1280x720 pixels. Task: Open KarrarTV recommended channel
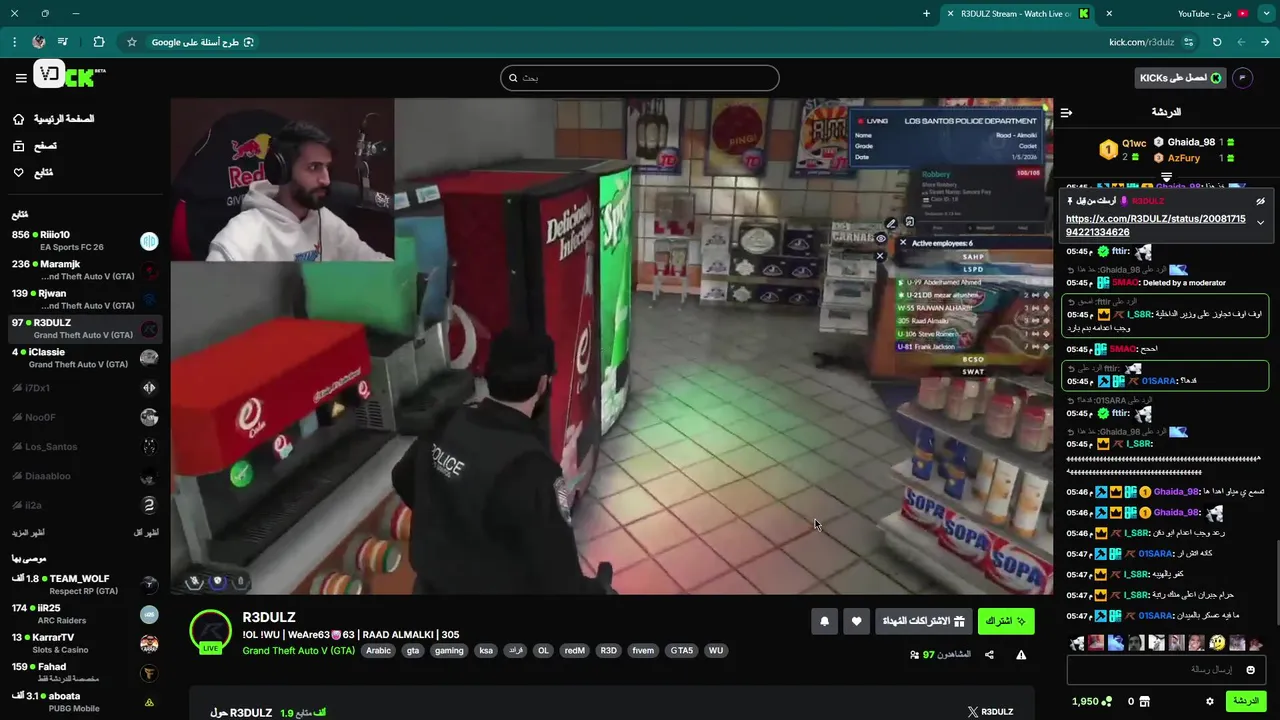[85, 643]
